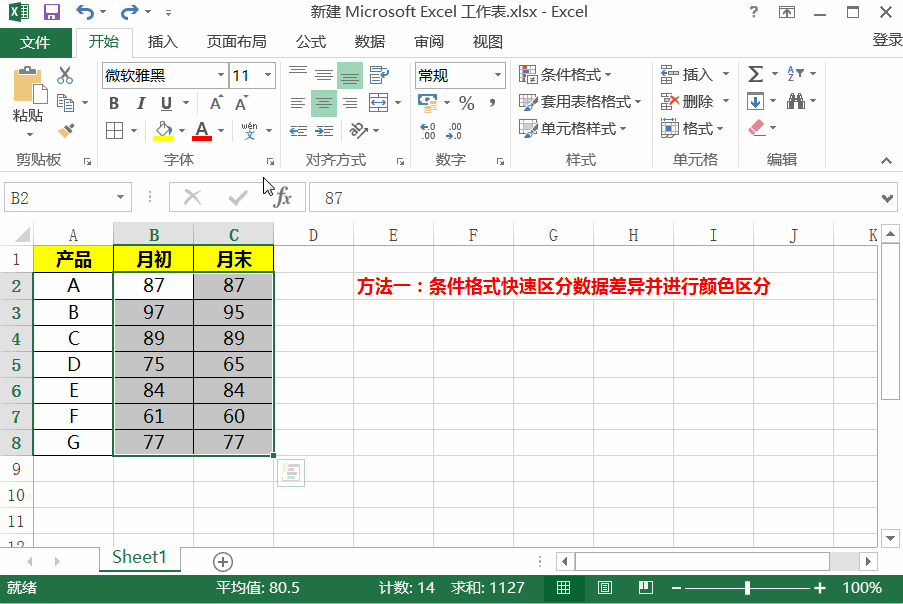
Task: Click the Increase Indent icon
Action: pyautogui.click(x=324, y=131)
